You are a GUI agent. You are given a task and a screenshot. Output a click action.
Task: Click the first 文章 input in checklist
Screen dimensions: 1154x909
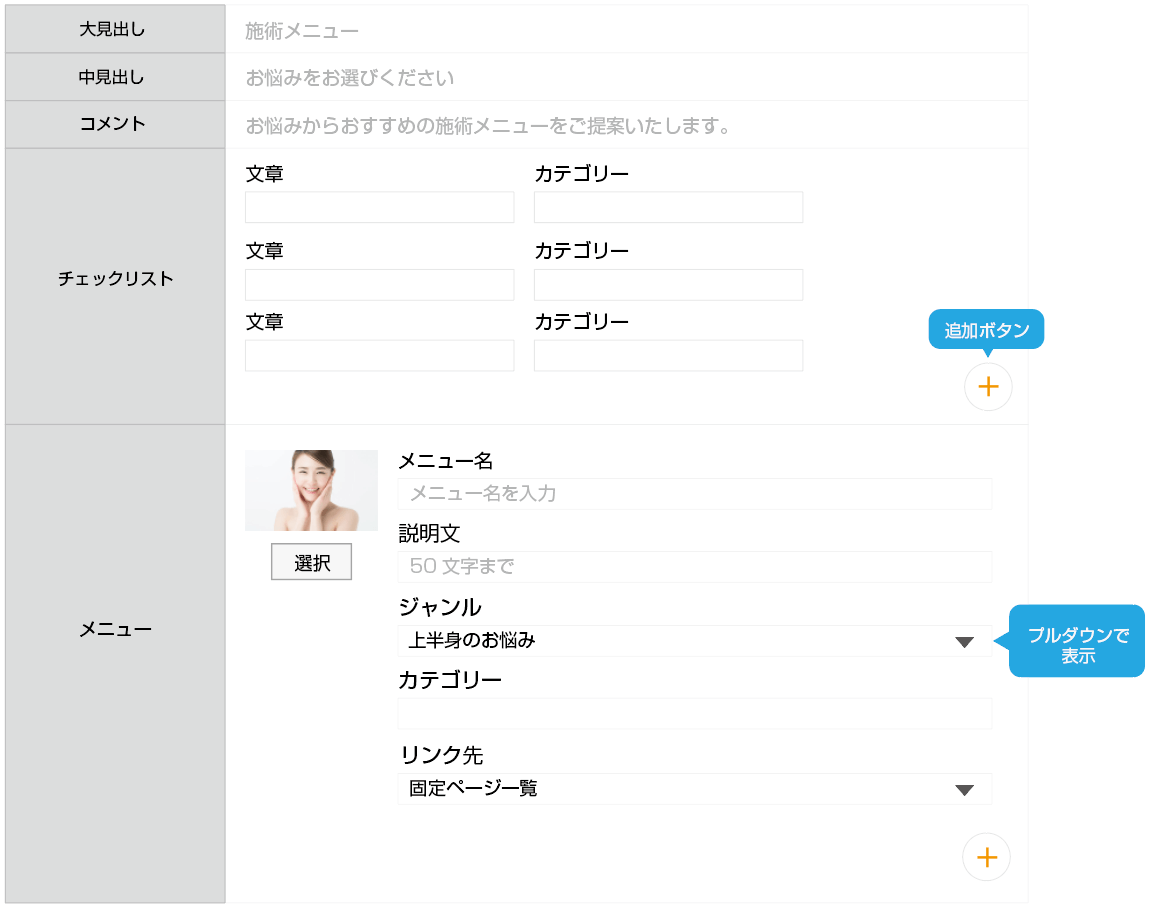[x=379, y=207]
